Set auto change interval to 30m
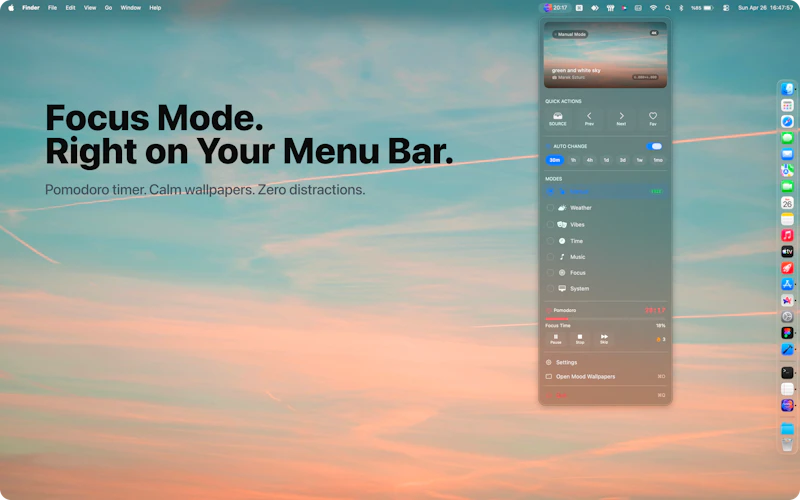The height and width of the screenshot is (500, 800). [555, 160]
